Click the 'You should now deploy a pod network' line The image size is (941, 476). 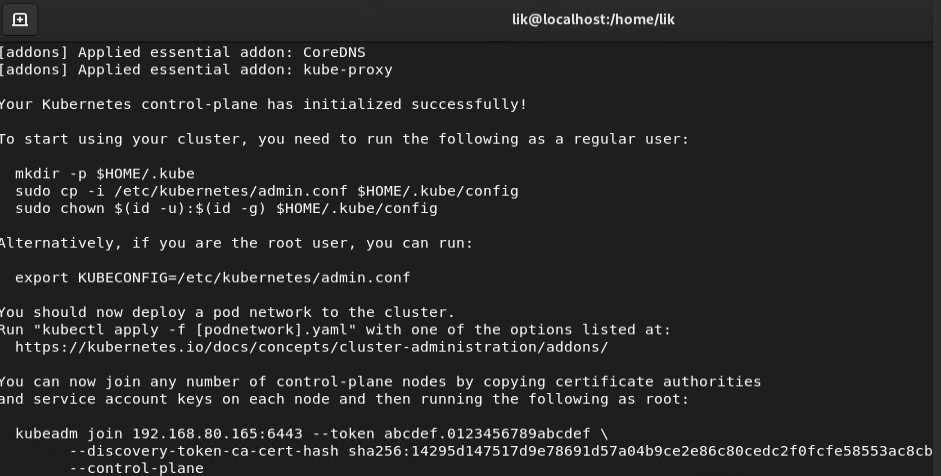point(227,313)
